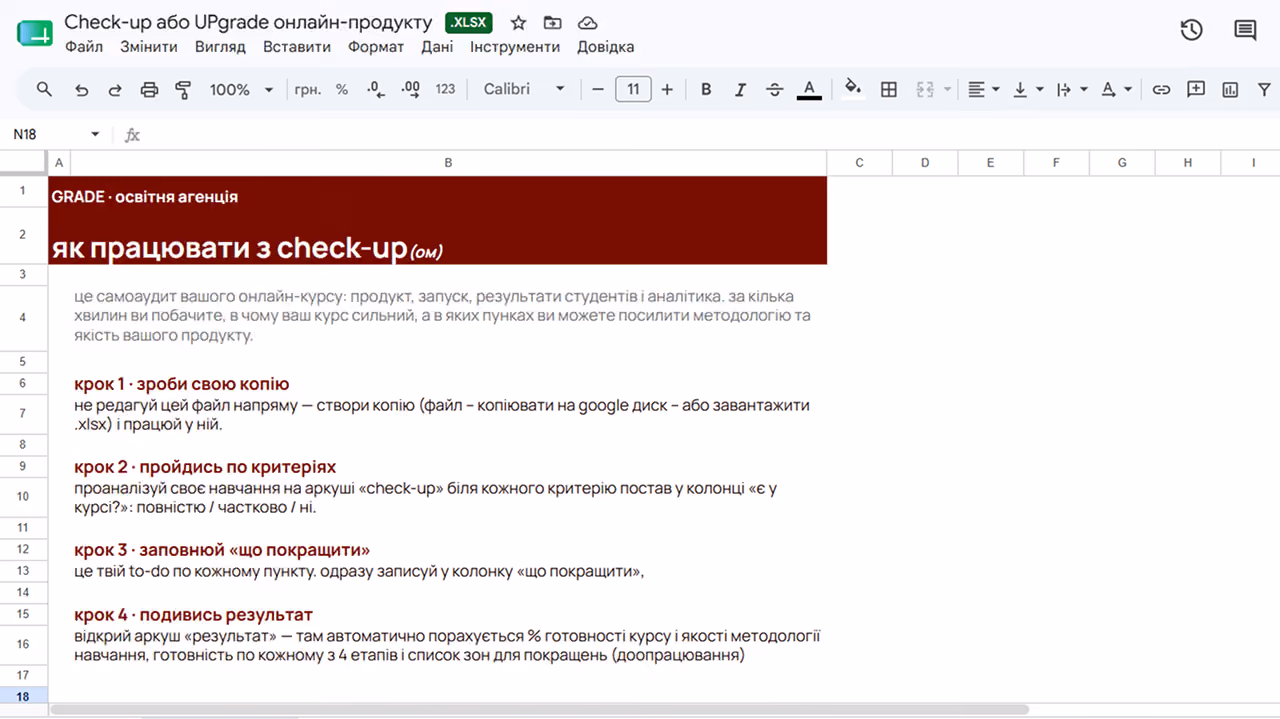
Task: Click the search menus magnifier icon
Action: pos(44,89)
